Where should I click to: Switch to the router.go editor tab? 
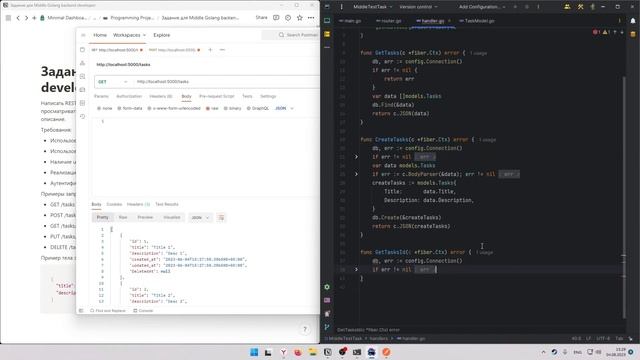point(388,21)
